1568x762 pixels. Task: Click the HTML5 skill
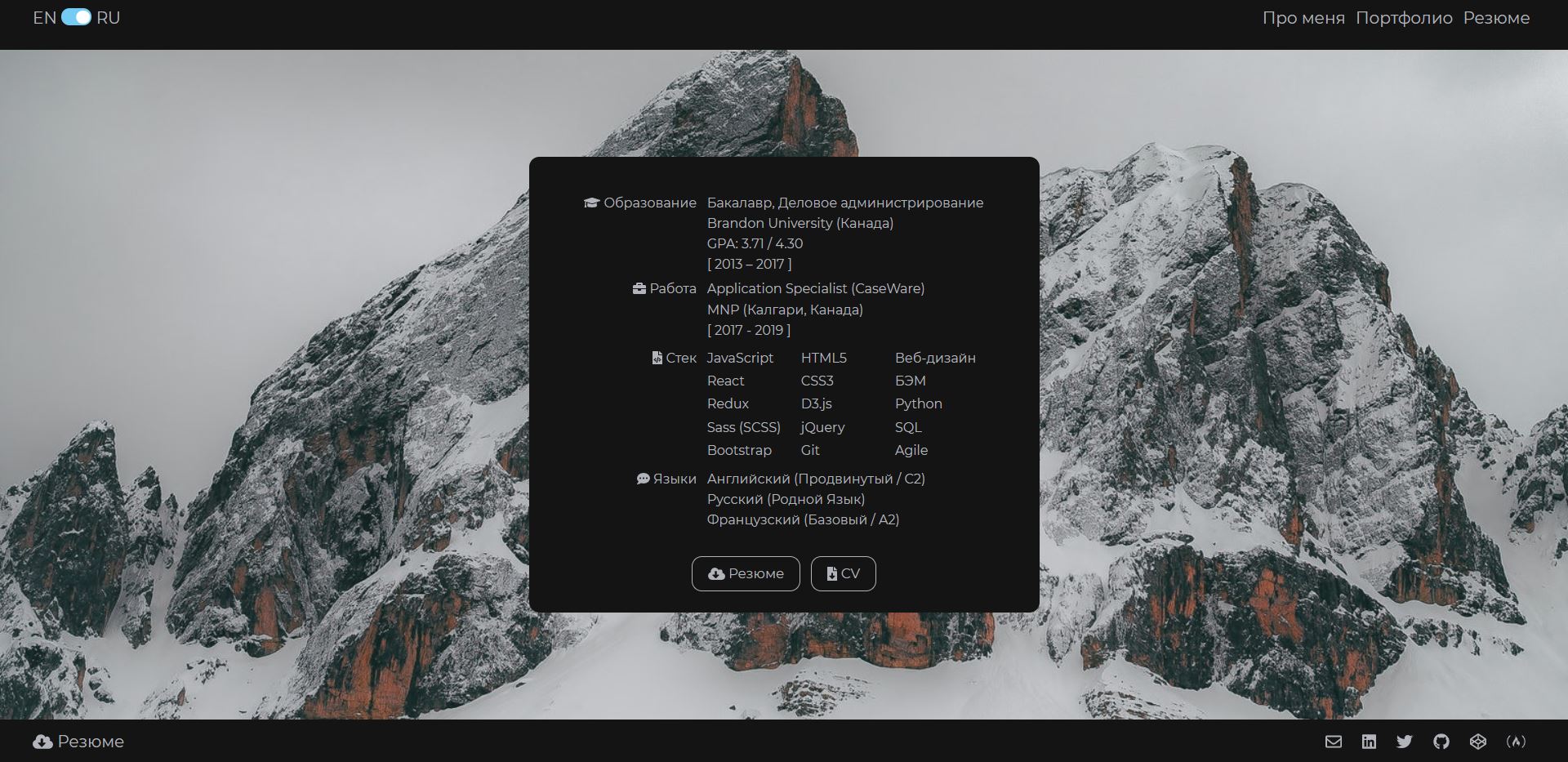coord(824,358)
